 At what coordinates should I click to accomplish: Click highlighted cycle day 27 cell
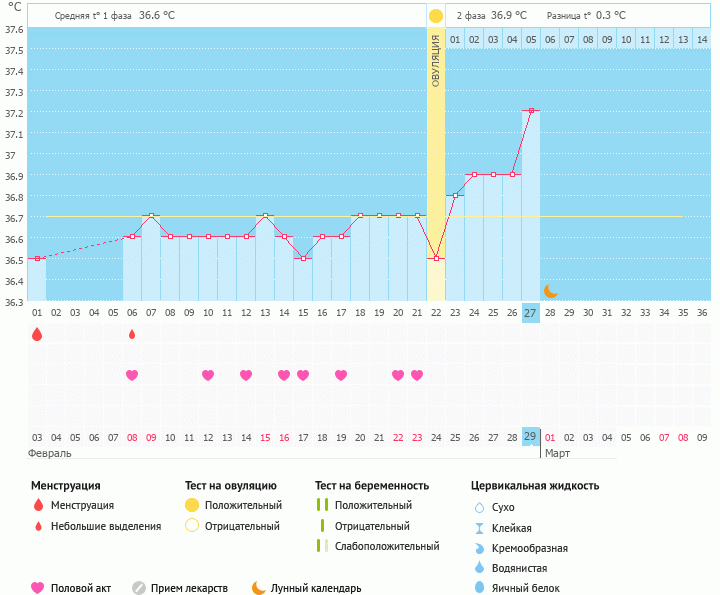tap(531, 313)
